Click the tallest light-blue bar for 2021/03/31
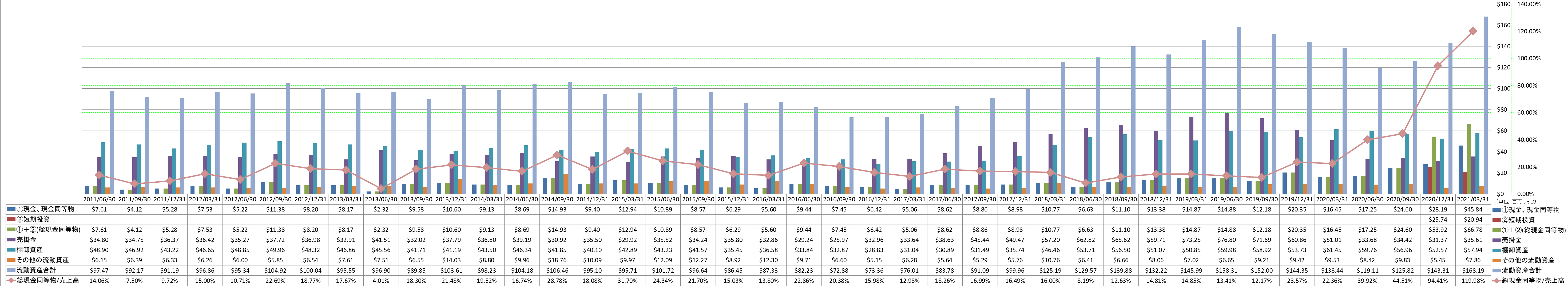This screenshot has height=286, width=1568. coord(1486,105)
